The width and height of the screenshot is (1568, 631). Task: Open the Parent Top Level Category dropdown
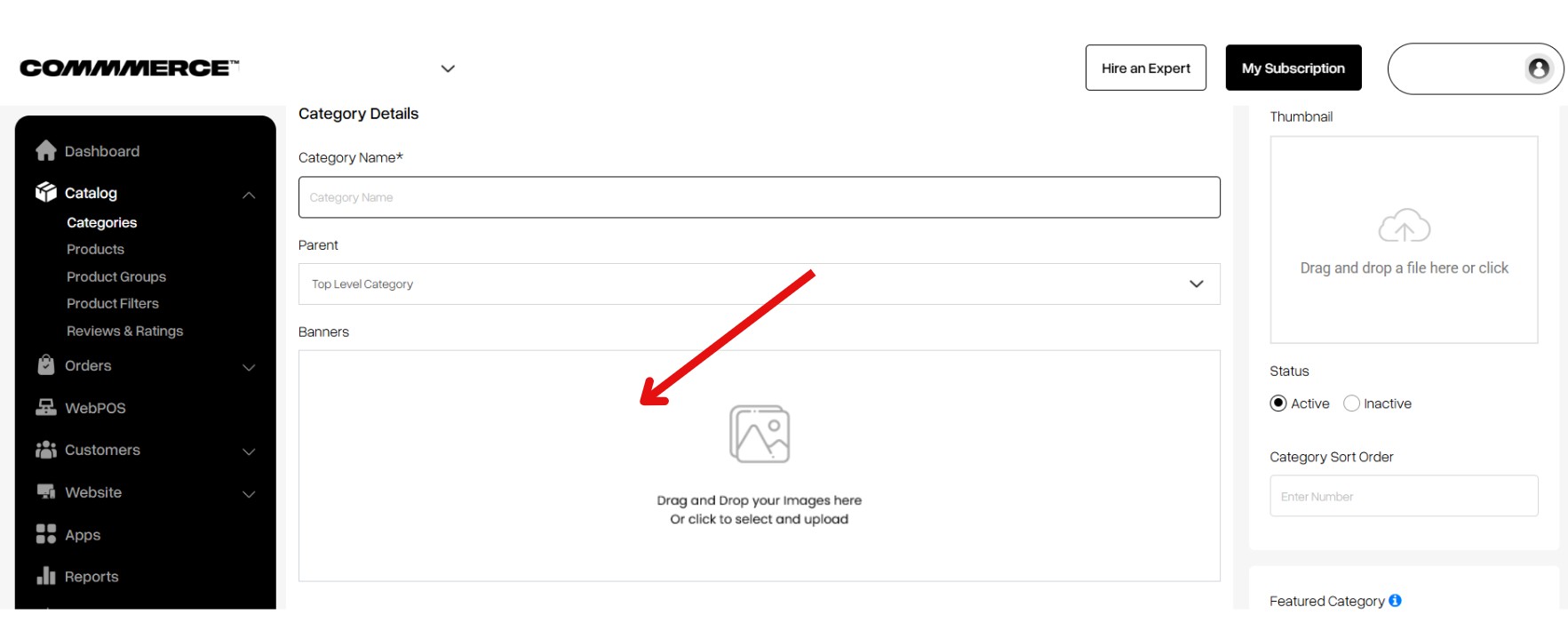point(760,284)
